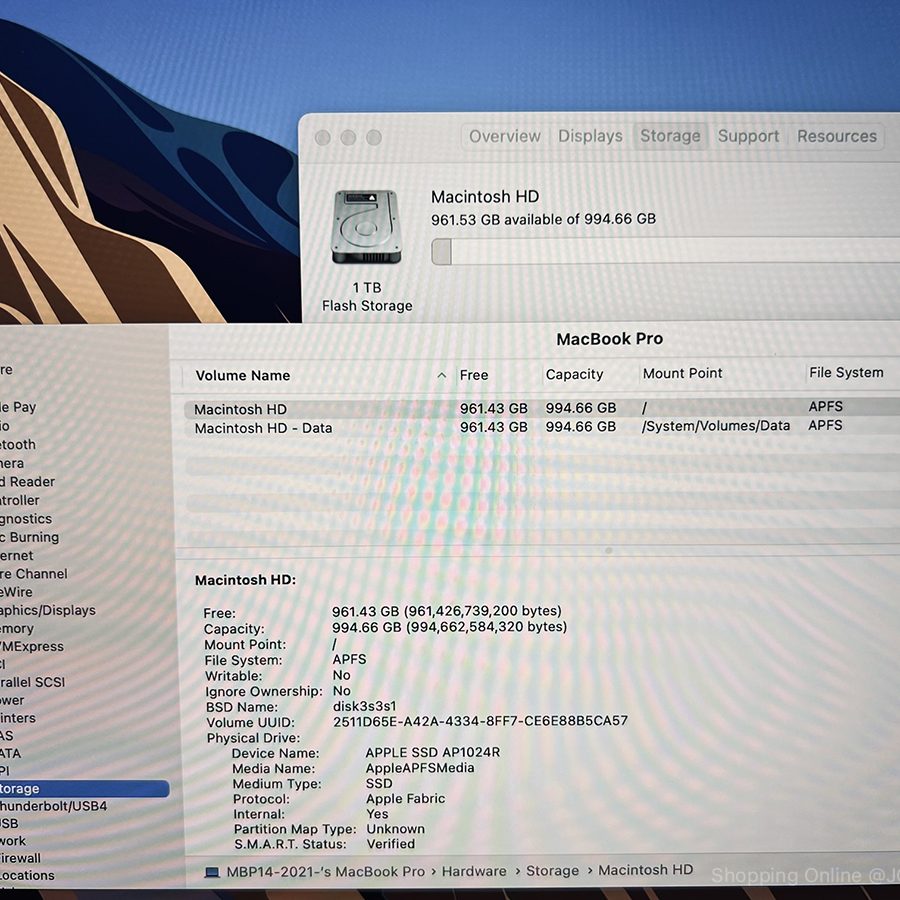Select Locations in the sidebar
The image size is (900, 900).
coord(27,875)
